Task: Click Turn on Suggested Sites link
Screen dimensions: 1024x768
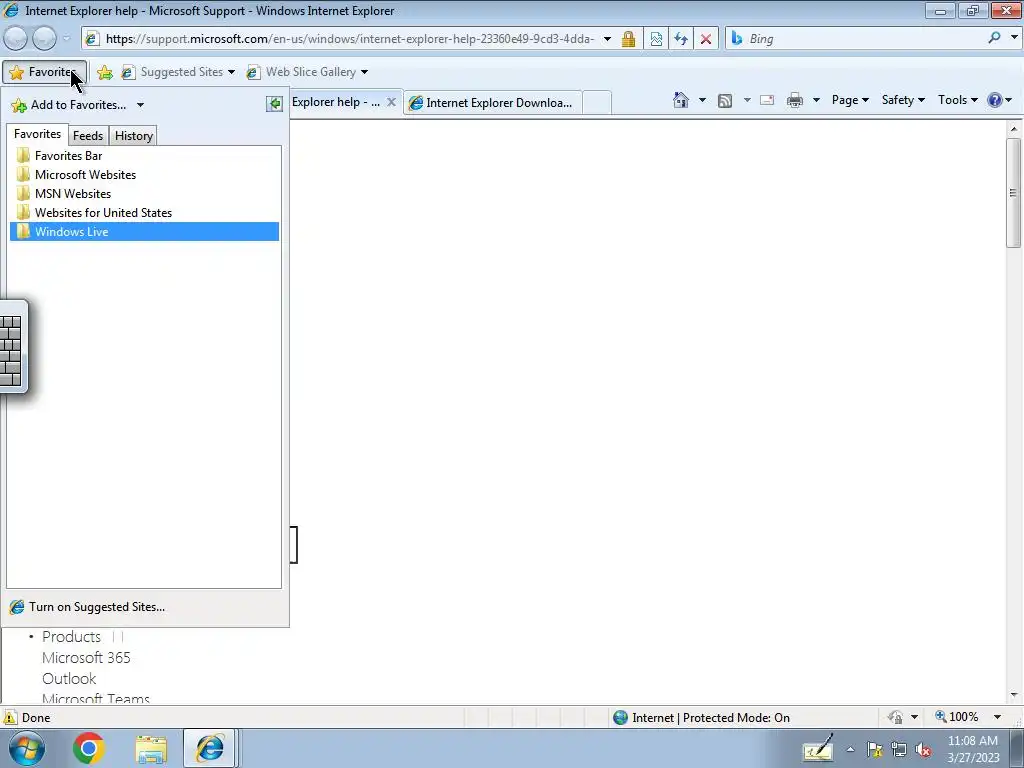Action: coord(87,607)
